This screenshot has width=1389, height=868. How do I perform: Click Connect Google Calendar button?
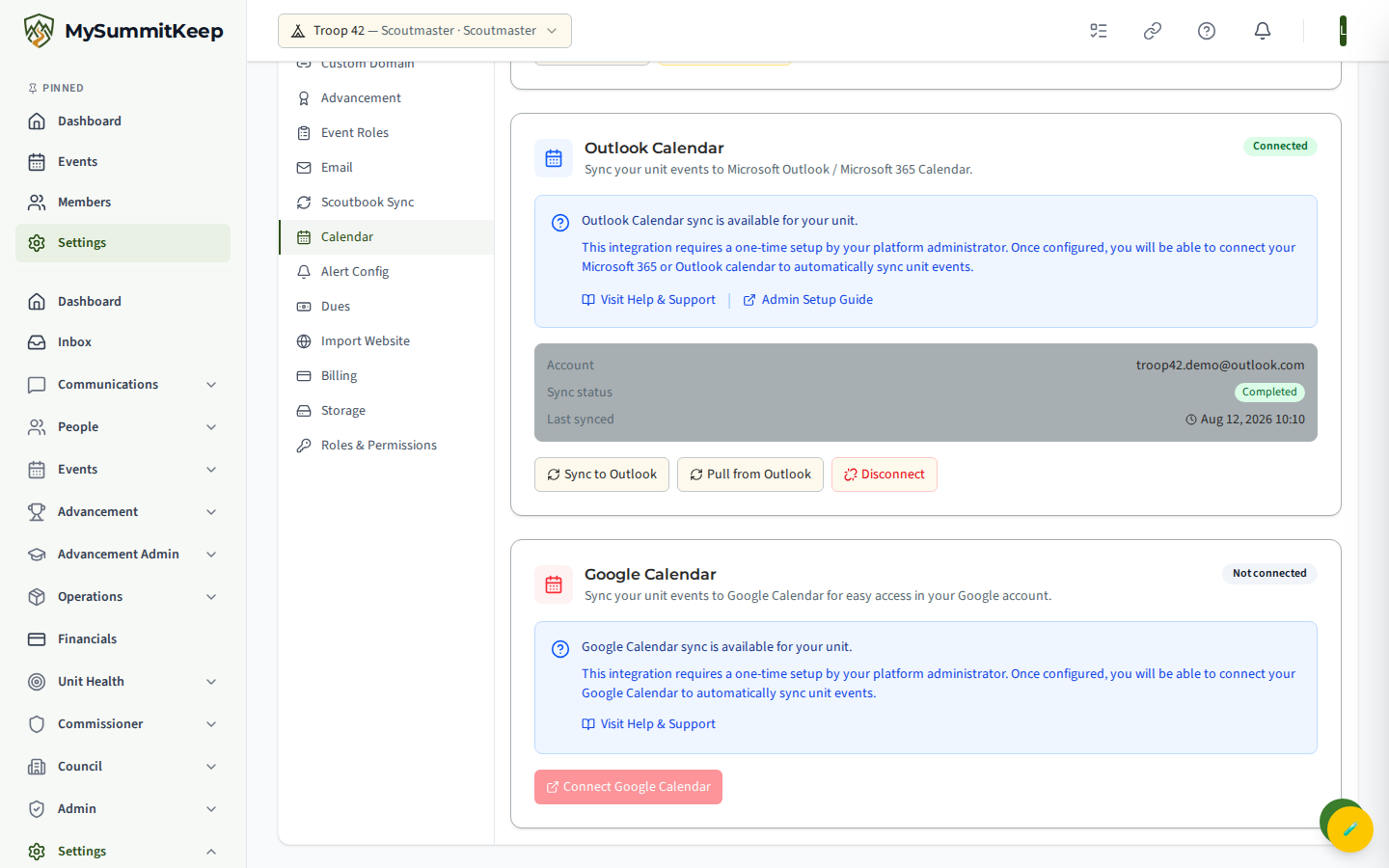(628, 787)
